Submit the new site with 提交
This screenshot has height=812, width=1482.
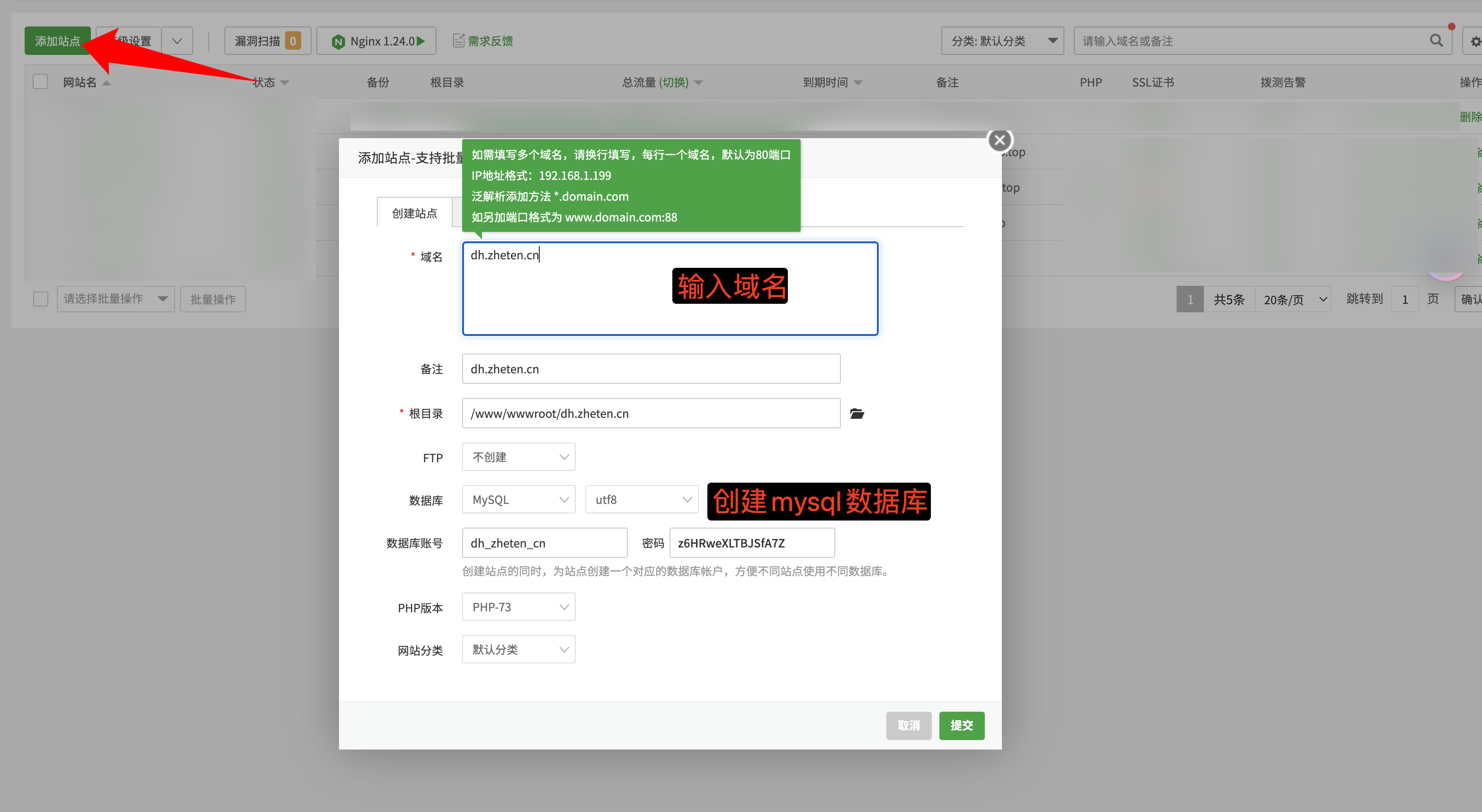tap(961, 726)
